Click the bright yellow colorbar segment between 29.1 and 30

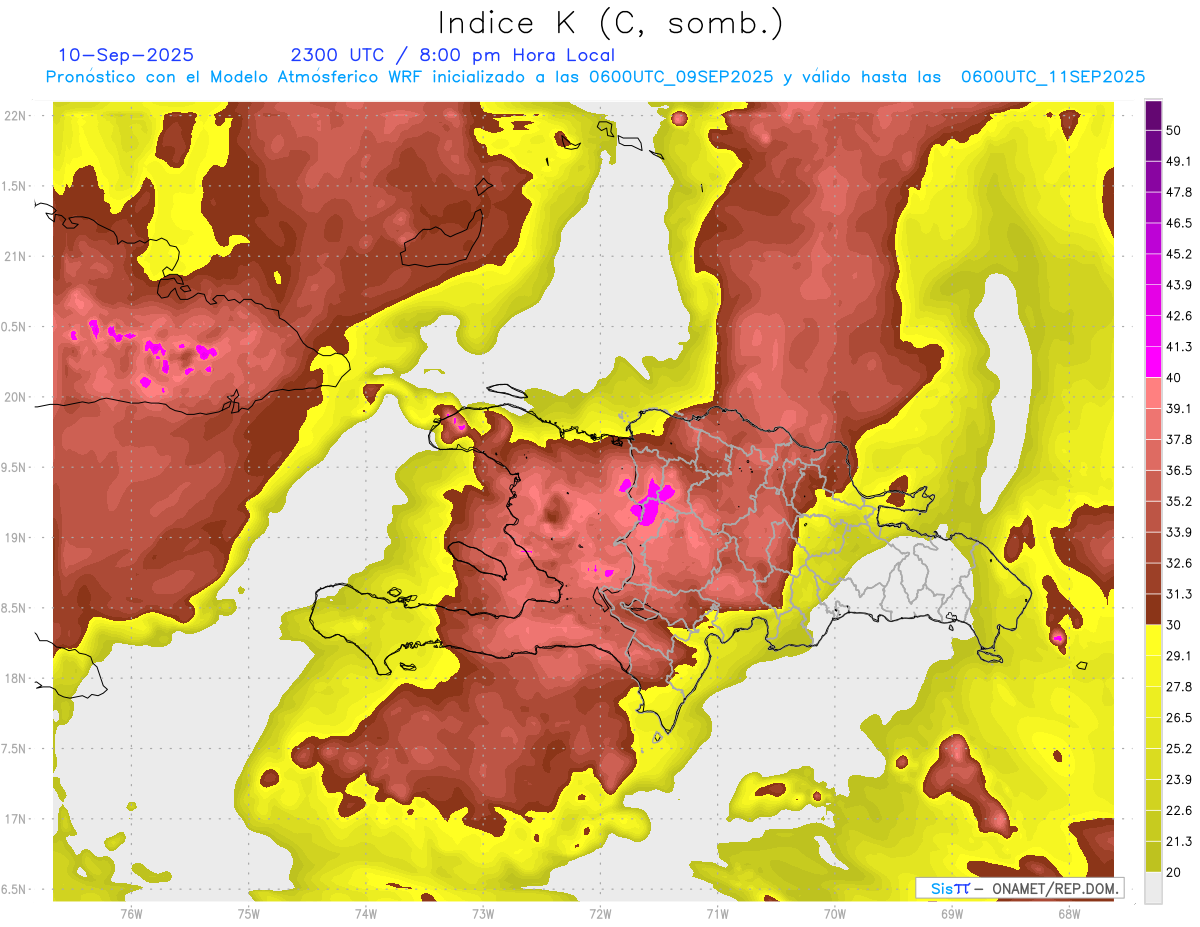1154,640
